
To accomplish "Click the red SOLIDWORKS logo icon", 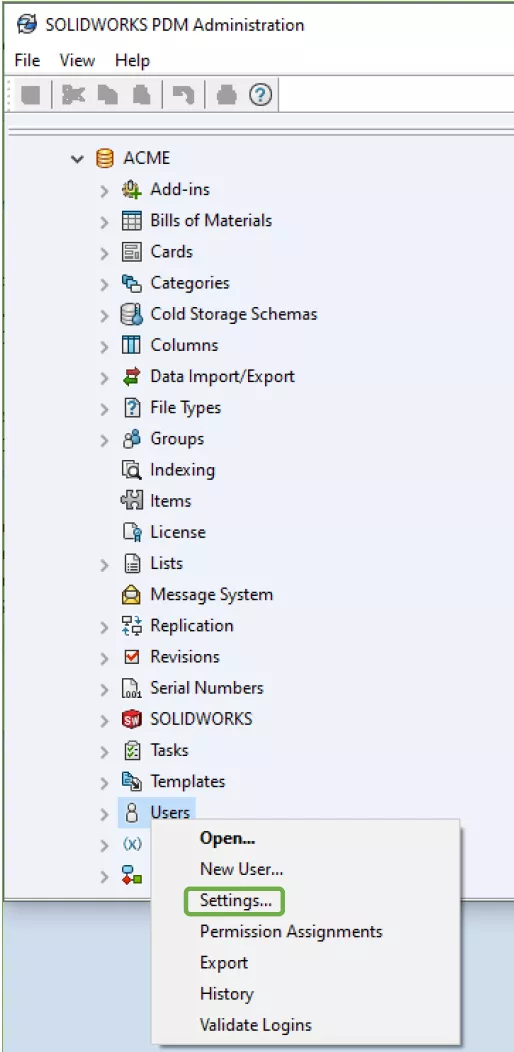I will click(x=132, y=719).
